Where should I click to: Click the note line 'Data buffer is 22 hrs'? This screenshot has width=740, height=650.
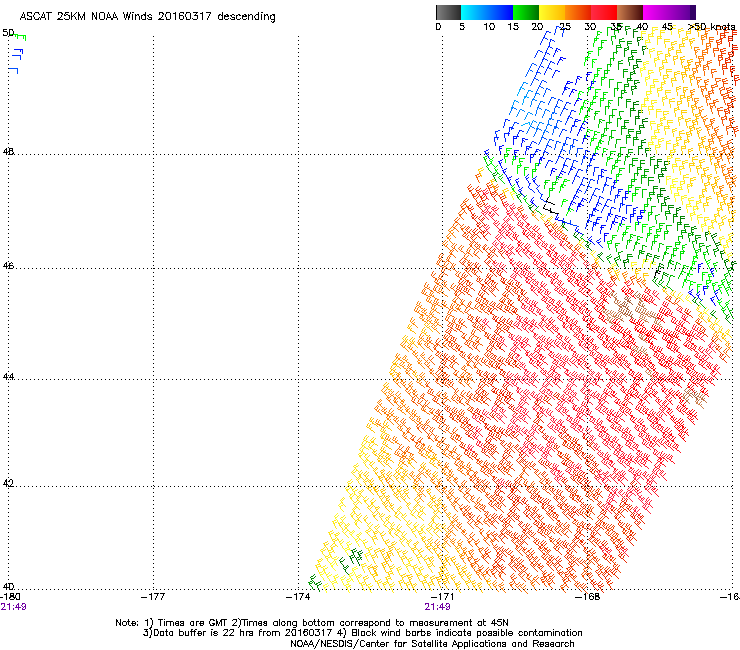click(x=205, y=633)
